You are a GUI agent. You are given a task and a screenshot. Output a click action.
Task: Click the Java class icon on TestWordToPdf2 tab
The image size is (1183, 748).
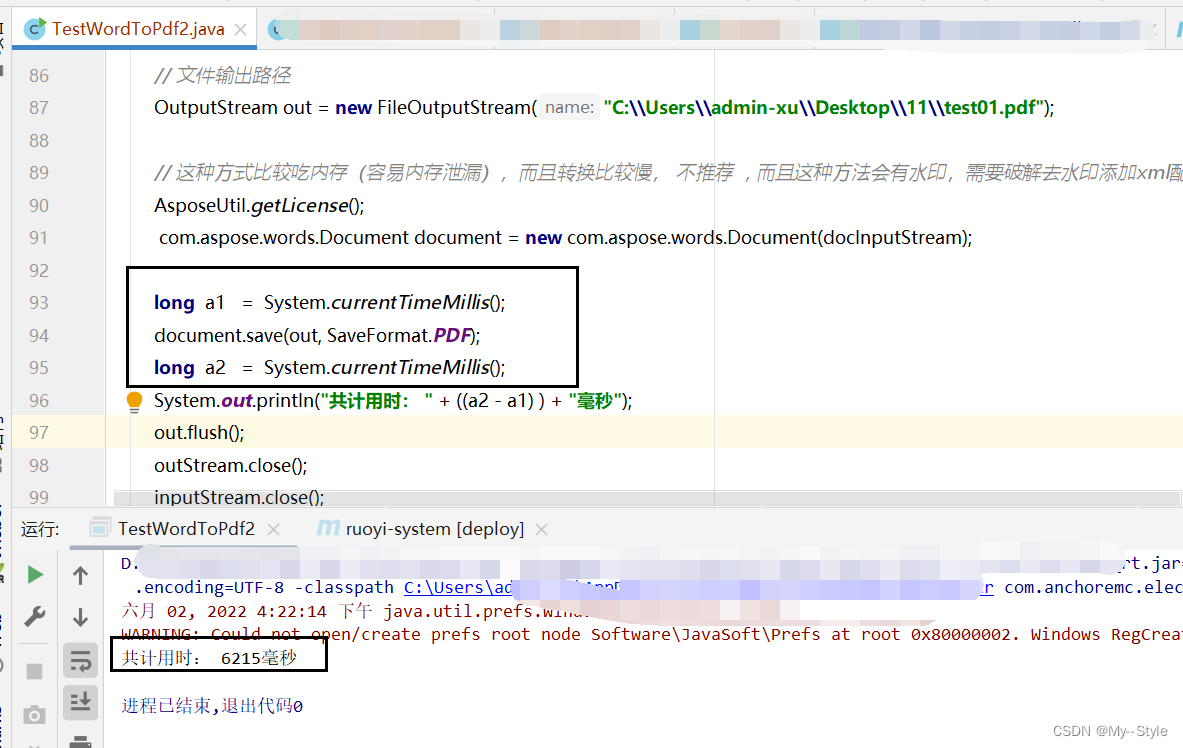[x=33, y=29]
